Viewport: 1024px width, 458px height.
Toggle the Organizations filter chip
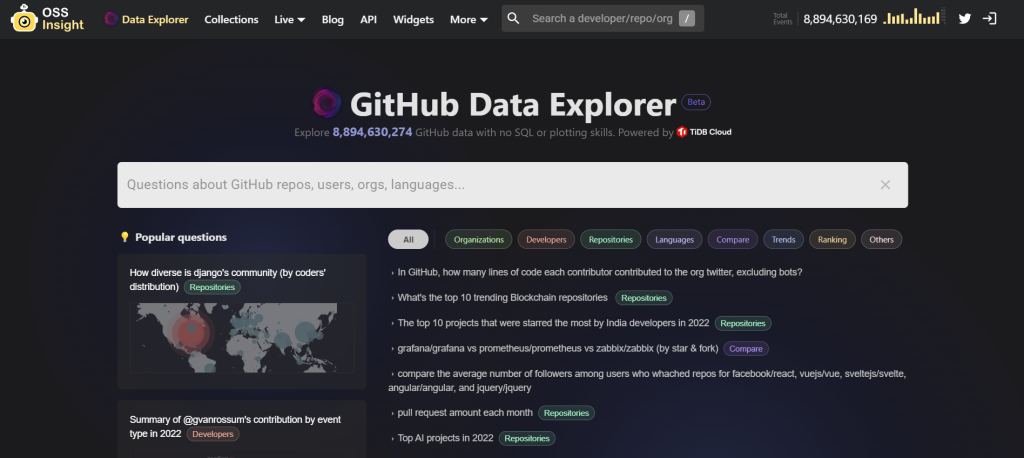(x=478, y=240)
